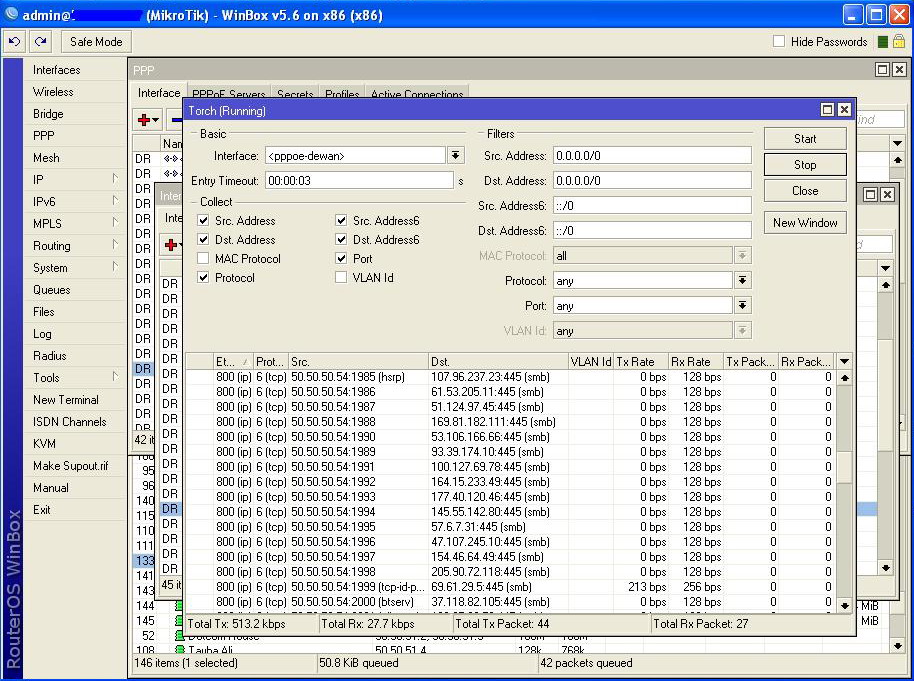Click the red plus add button in PPP window
914x681 pixels.
click(146, 120)
